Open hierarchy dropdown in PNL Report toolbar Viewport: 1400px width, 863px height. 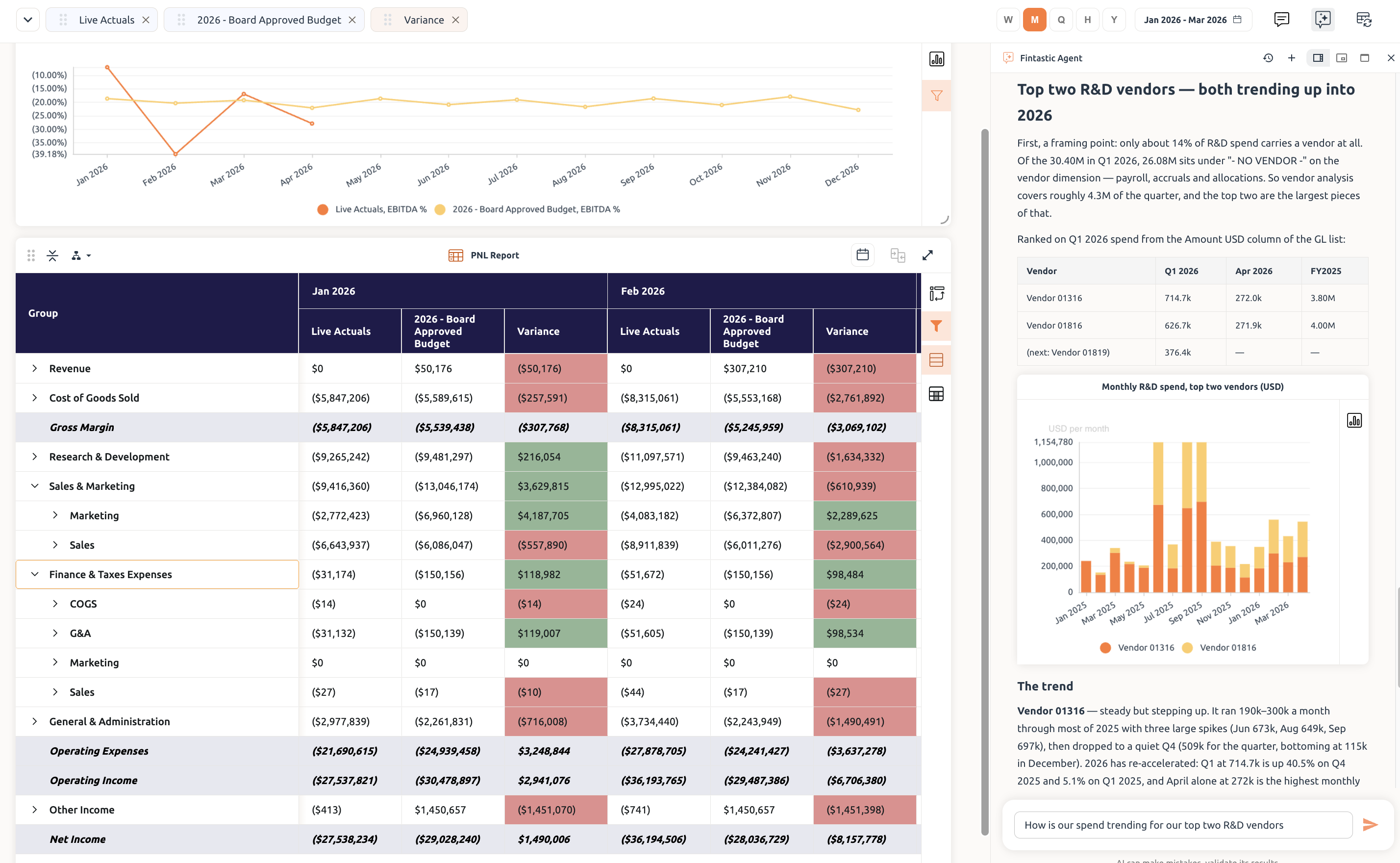tap(81, 255)
